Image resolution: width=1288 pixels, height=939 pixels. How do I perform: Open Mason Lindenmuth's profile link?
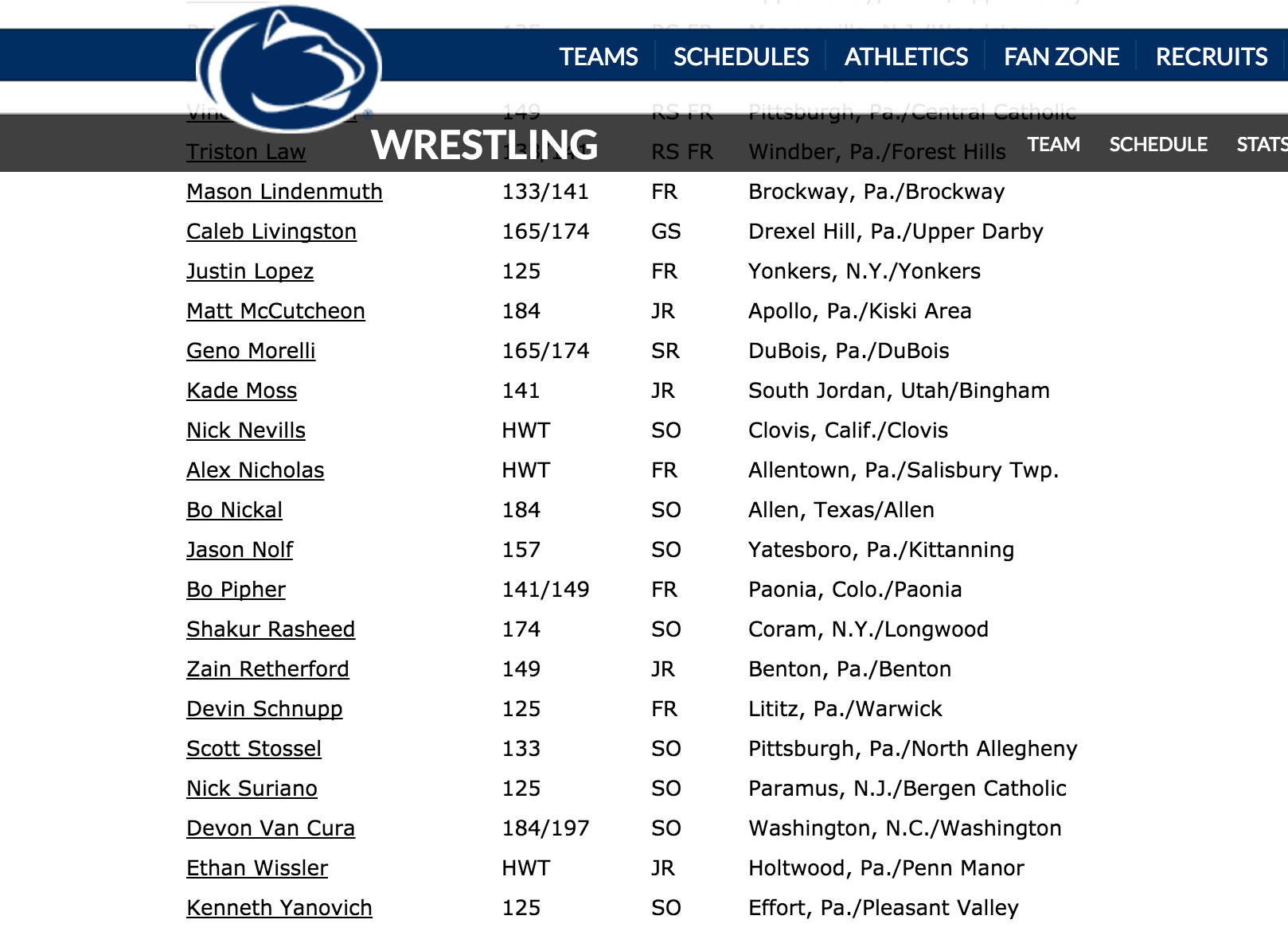[284, 192]
